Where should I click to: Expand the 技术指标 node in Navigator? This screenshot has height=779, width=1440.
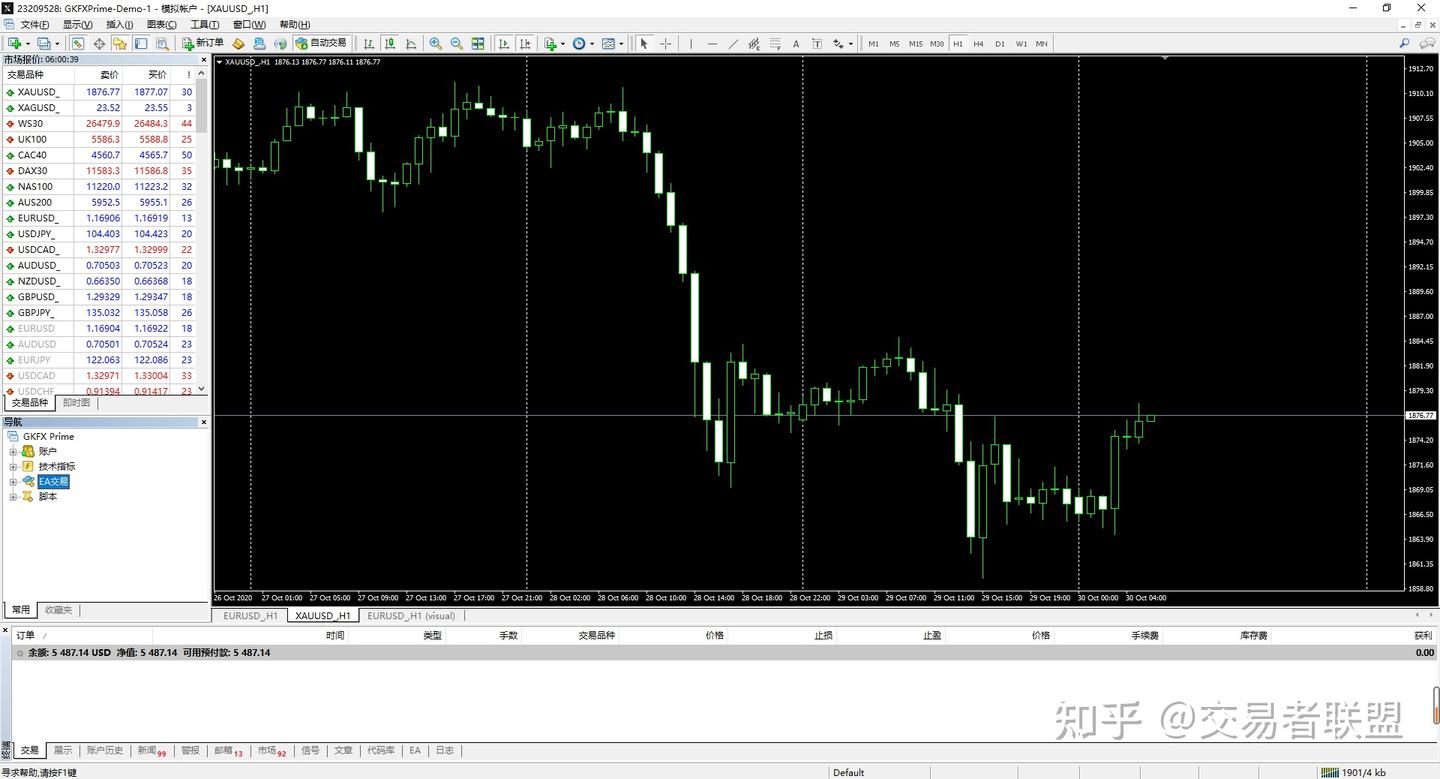[15, 466]
